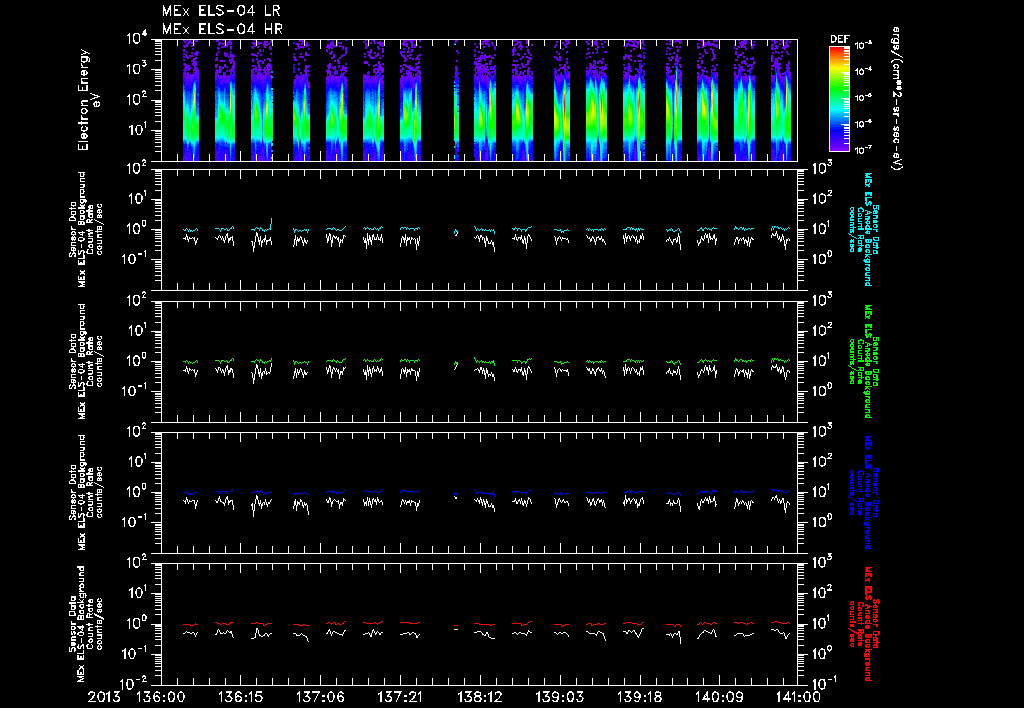Click the green Anode Background Count Rate label

(x=862, y=361)
